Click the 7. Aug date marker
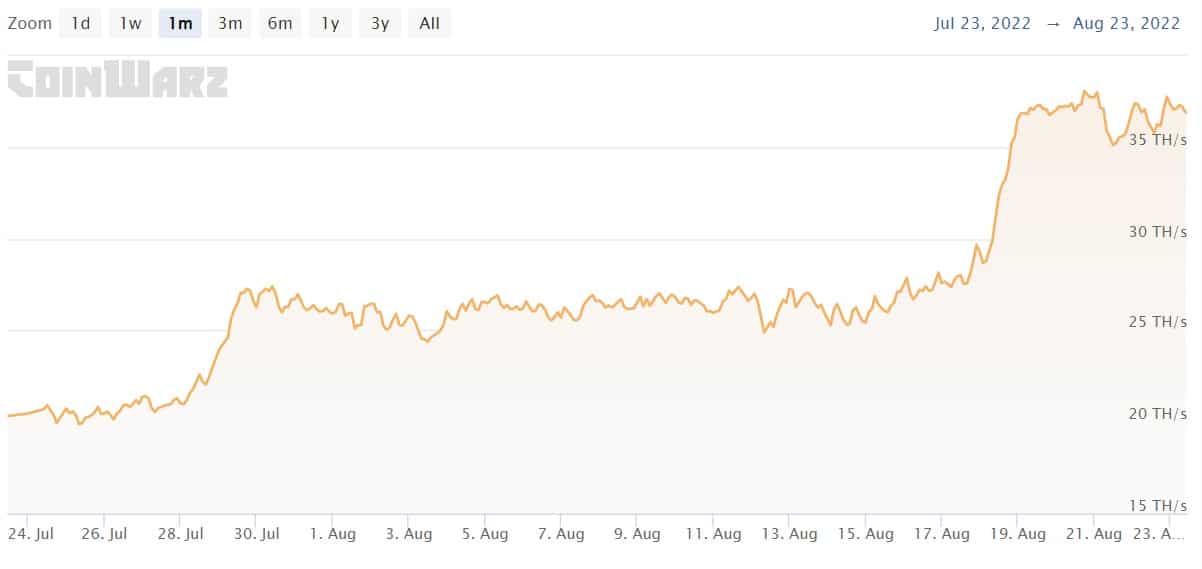The width and height of the screenshot is (1202, 569). pos(559,534)
